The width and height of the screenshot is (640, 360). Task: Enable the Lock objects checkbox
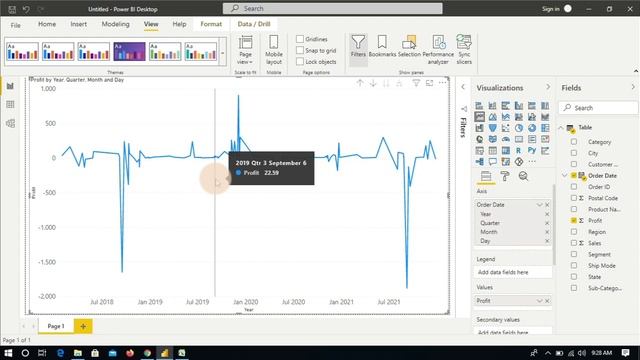pyautogui.click(x=300, y=62)
